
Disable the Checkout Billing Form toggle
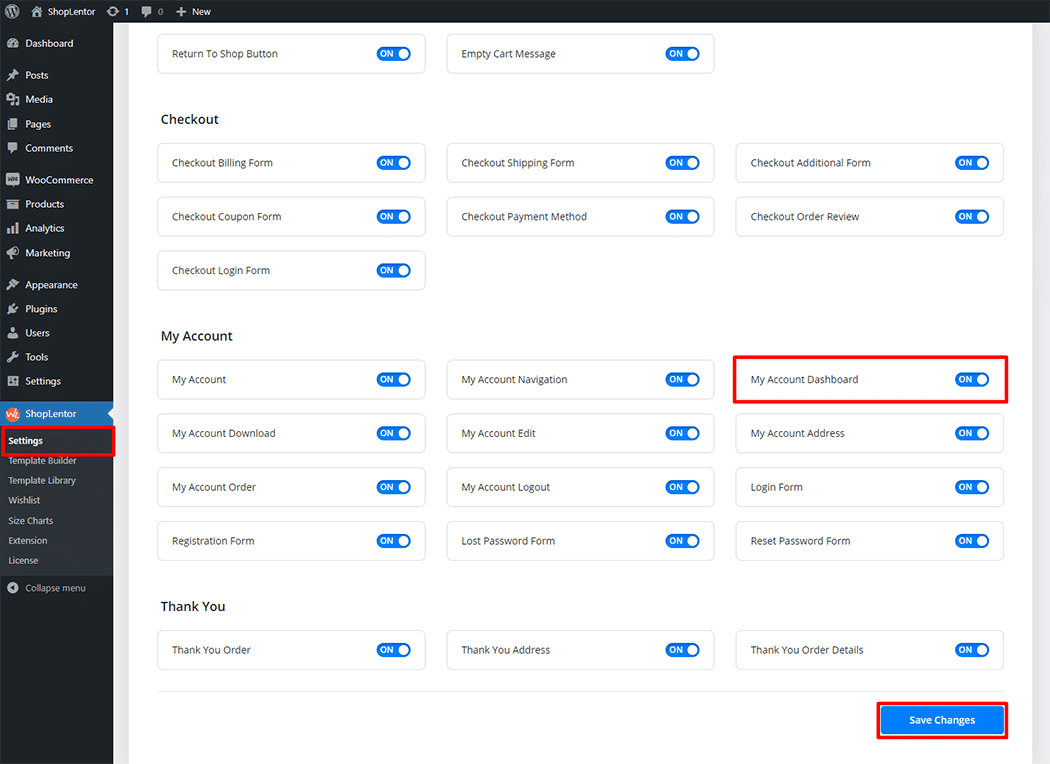[393, 163]
